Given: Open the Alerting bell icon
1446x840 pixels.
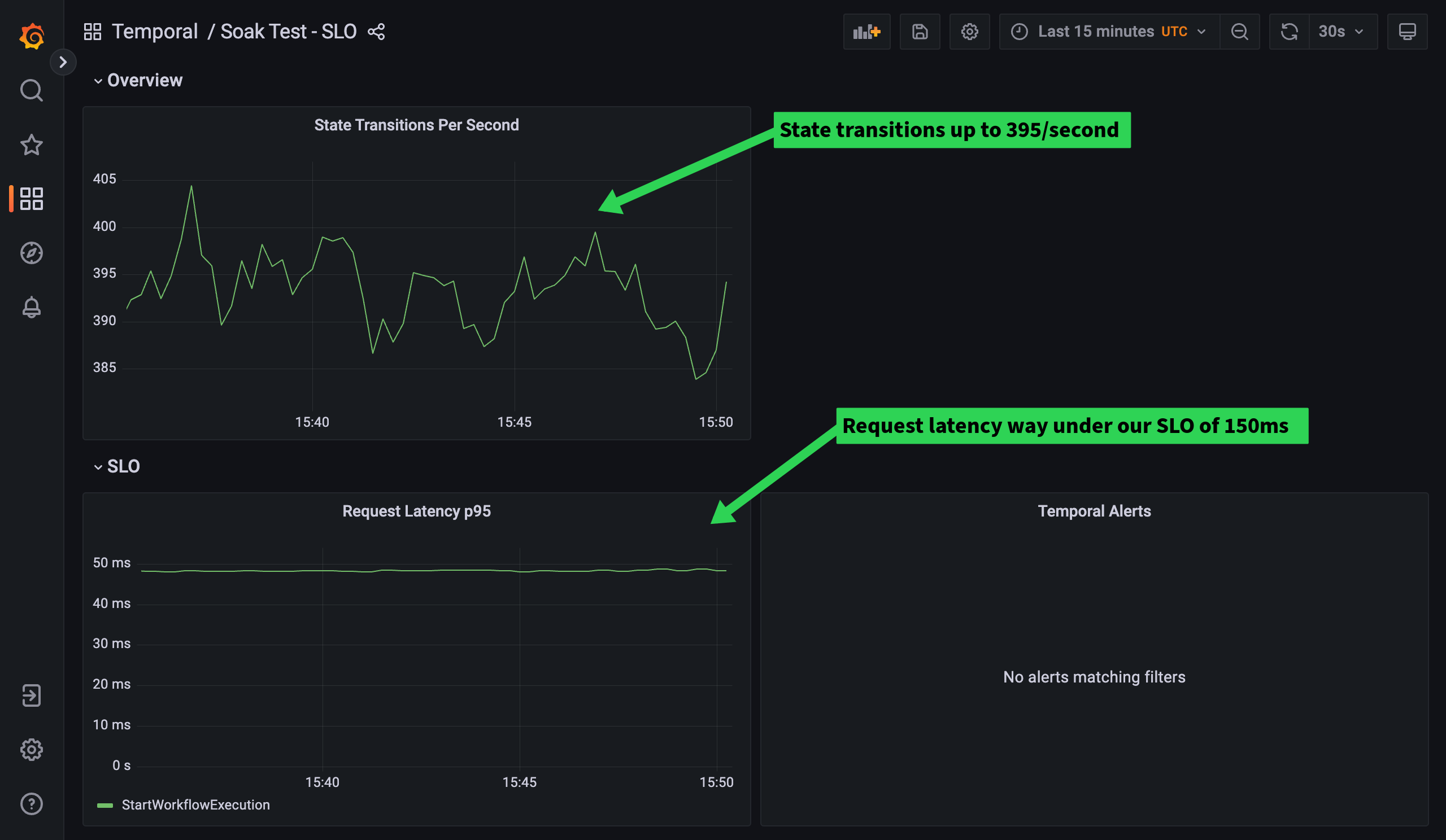Looking at the screenshot, I should coord(32,307).
